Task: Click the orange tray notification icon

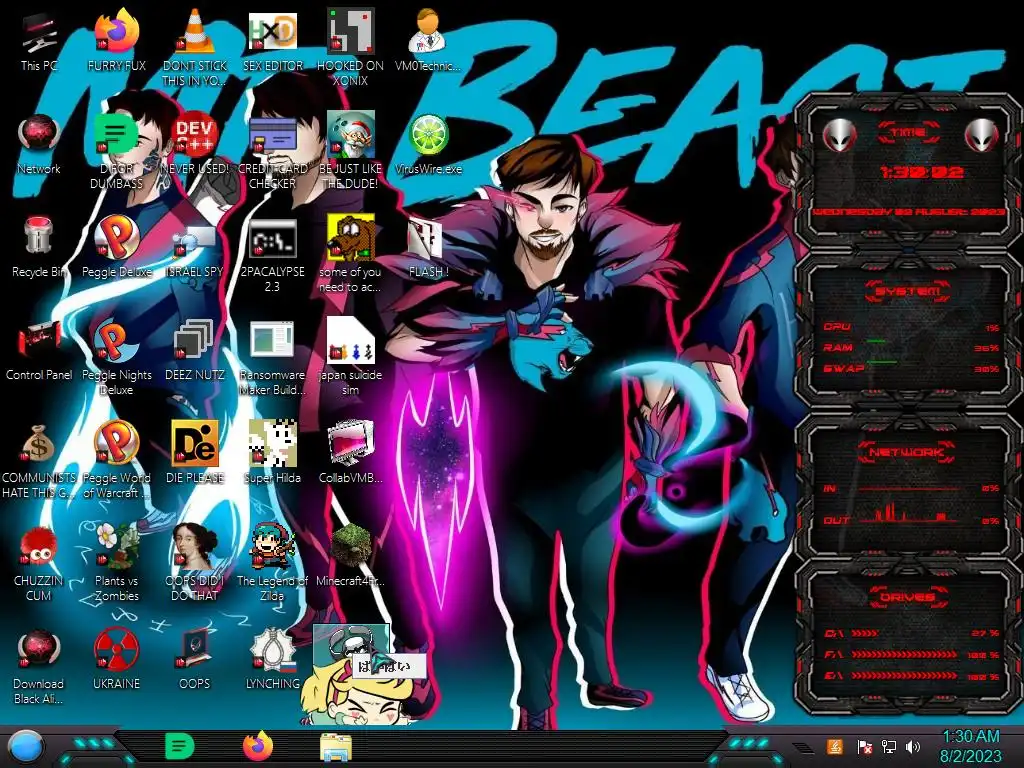Action: point(835,746)
